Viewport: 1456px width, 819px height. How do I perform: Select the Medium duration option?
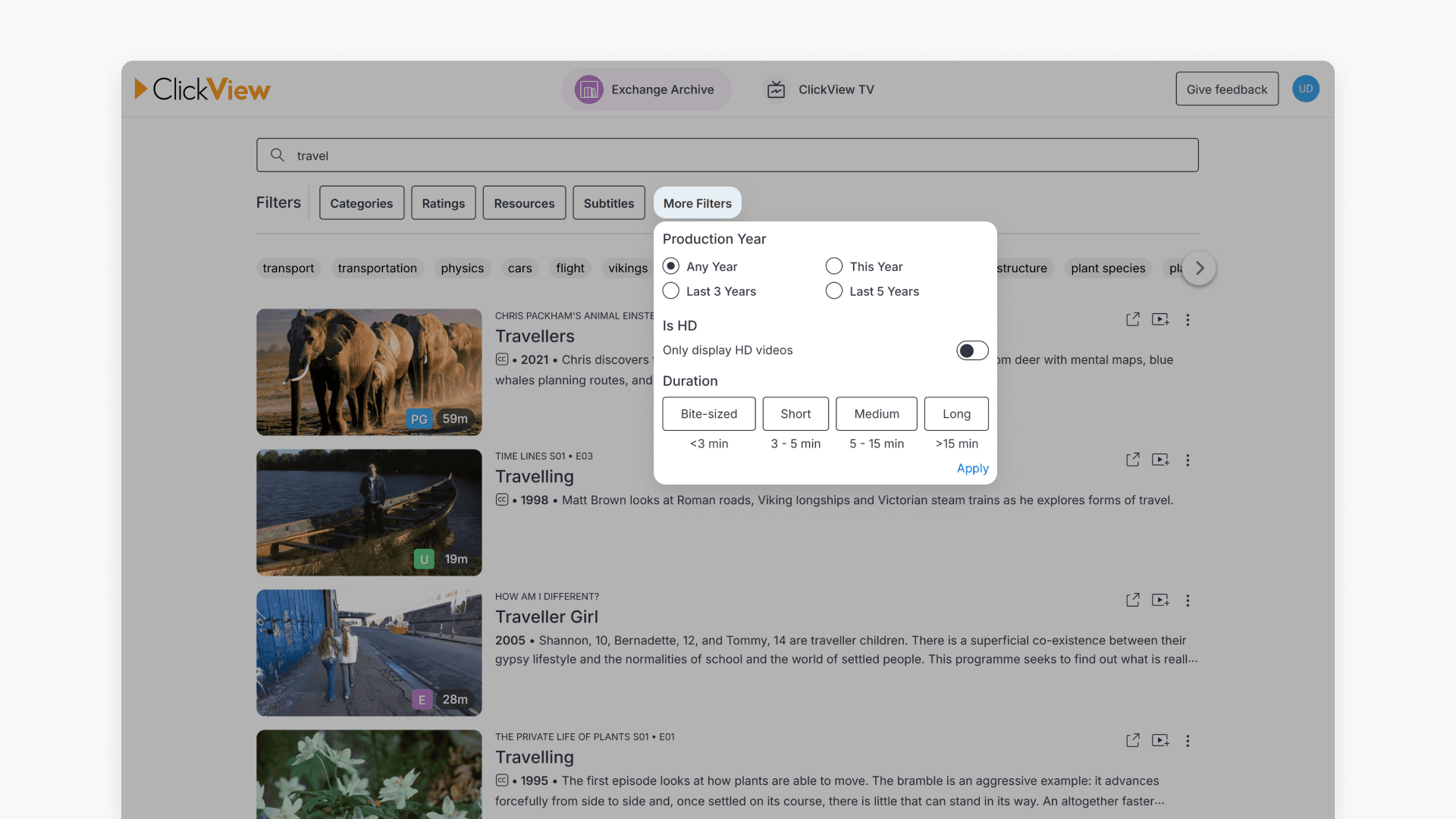coord(876,413)
